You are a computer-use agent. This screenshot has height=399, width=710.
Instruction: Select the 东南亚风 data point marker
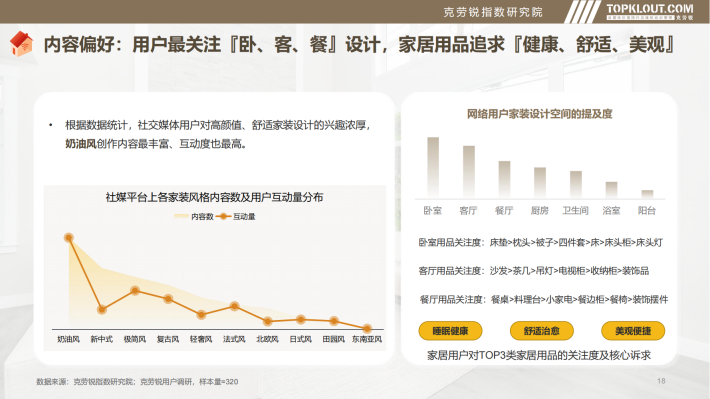point(367,328)
